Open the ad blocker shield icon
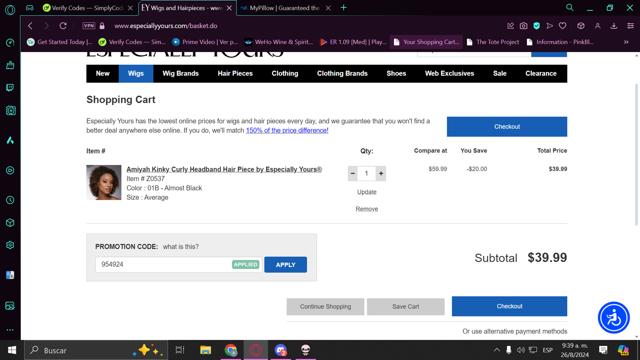Image resolution: width=640 pixels, height=360 pixels. (537, 26)
